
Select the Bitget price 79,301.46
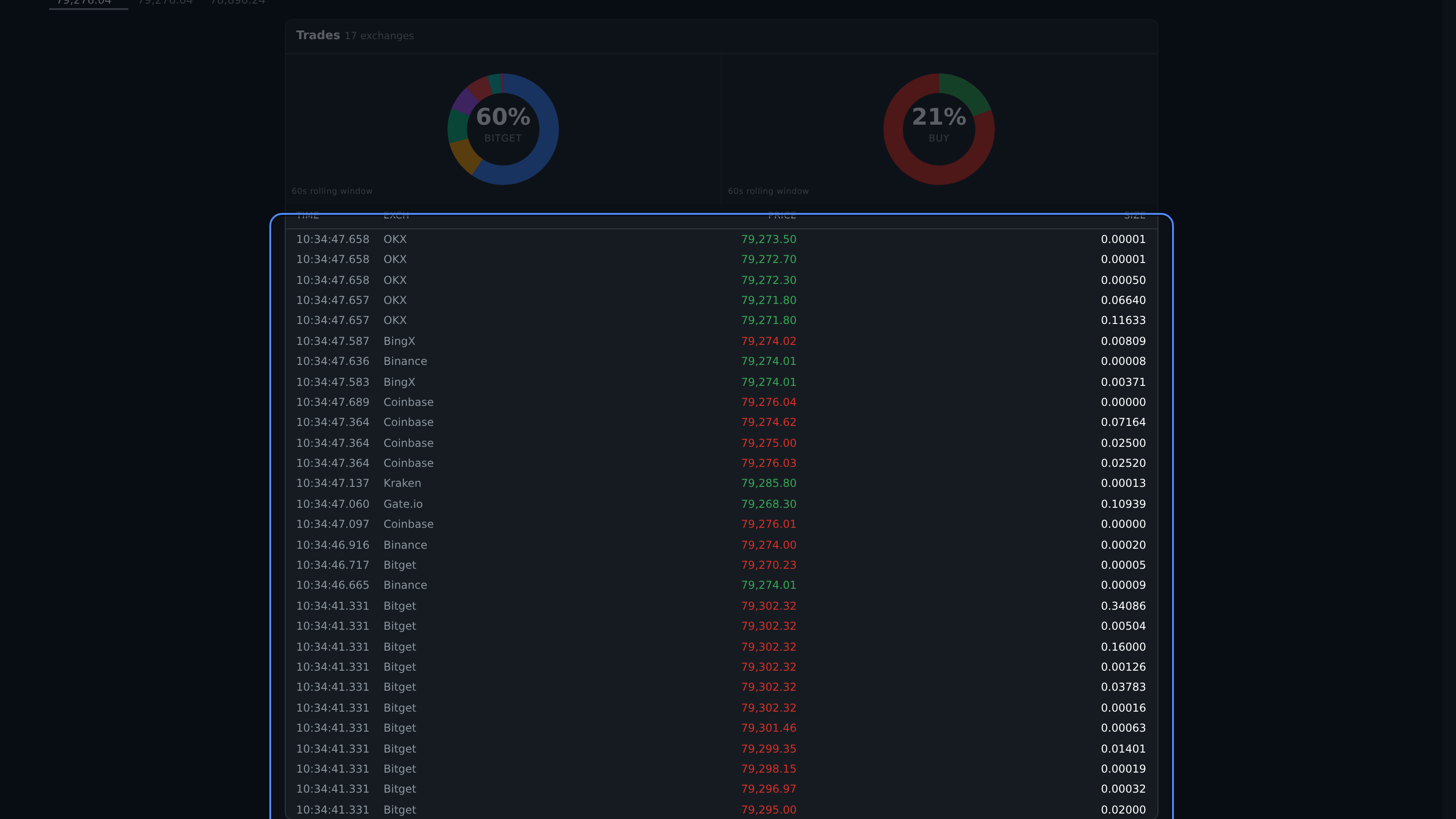click(768, 728)
